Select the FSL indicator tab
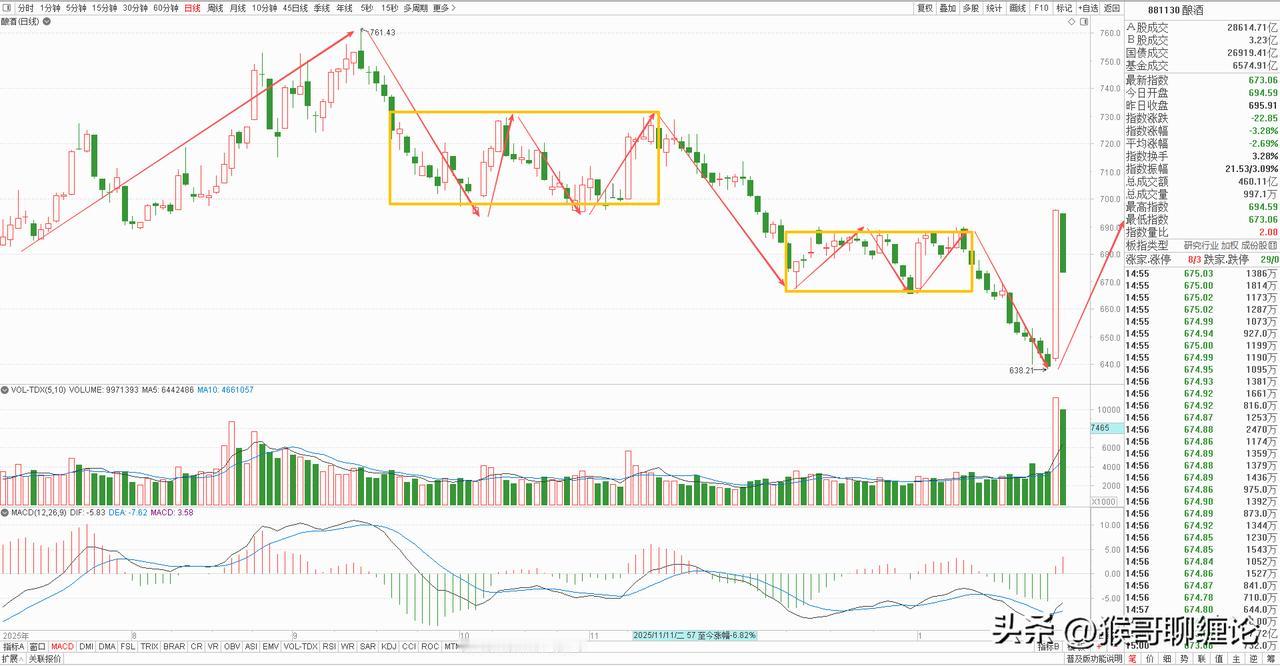The image size is (1280, 666). point(128,647)
